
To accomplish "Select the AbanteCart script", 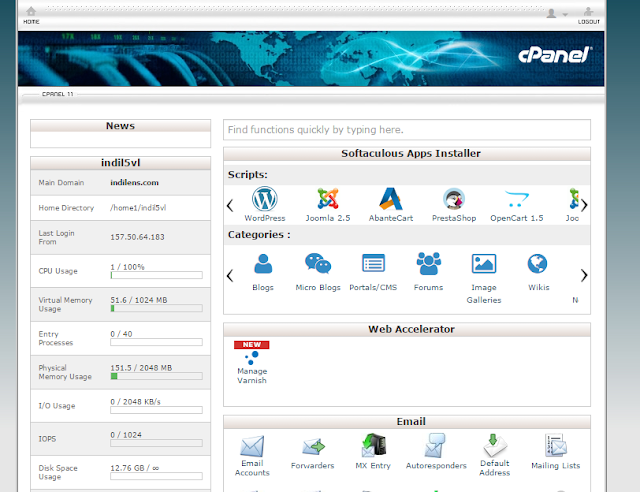I will point(391,204).
